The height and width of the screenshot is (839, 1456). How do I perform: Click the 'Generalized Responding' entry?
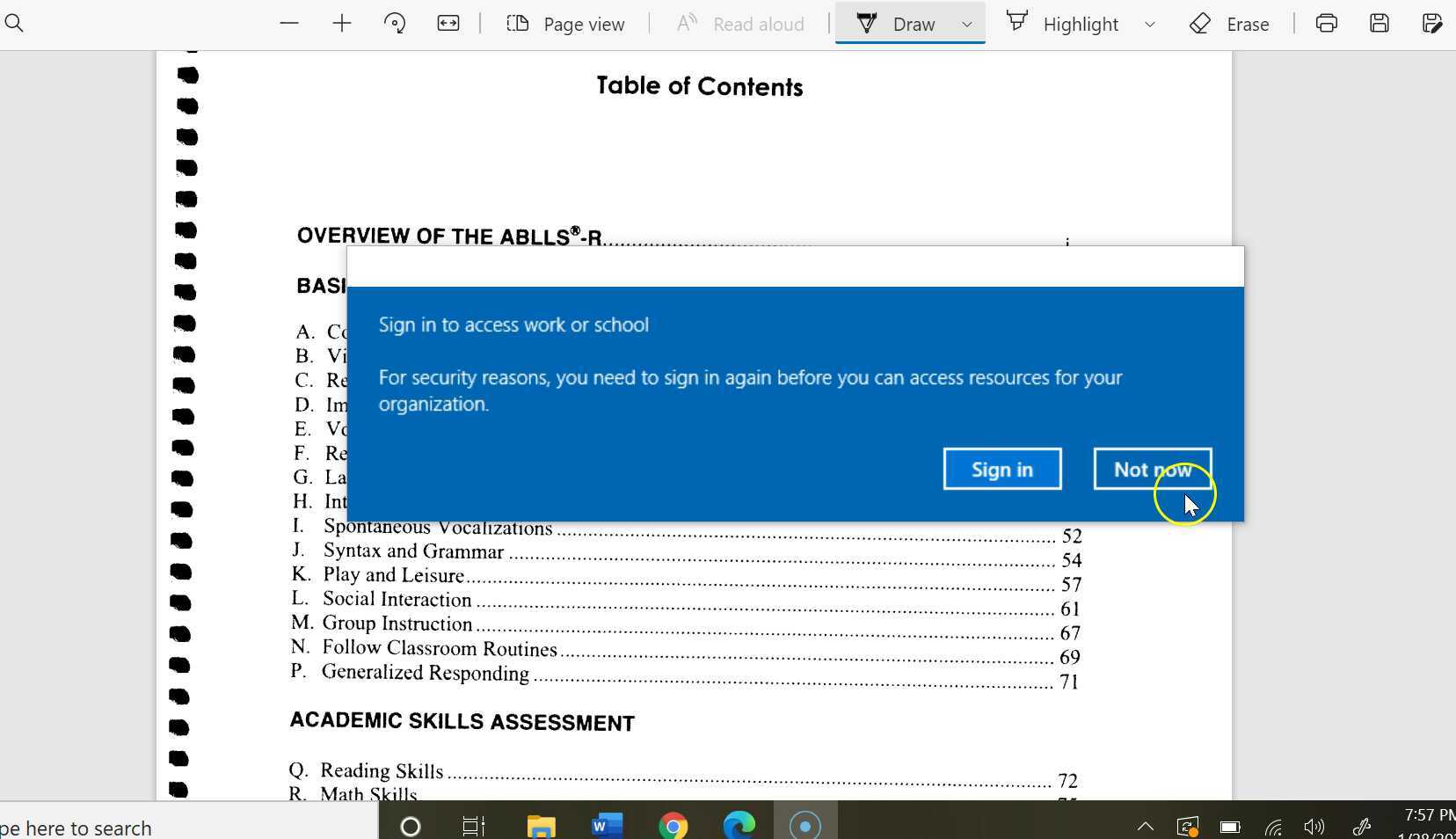[x=426, y=673]
